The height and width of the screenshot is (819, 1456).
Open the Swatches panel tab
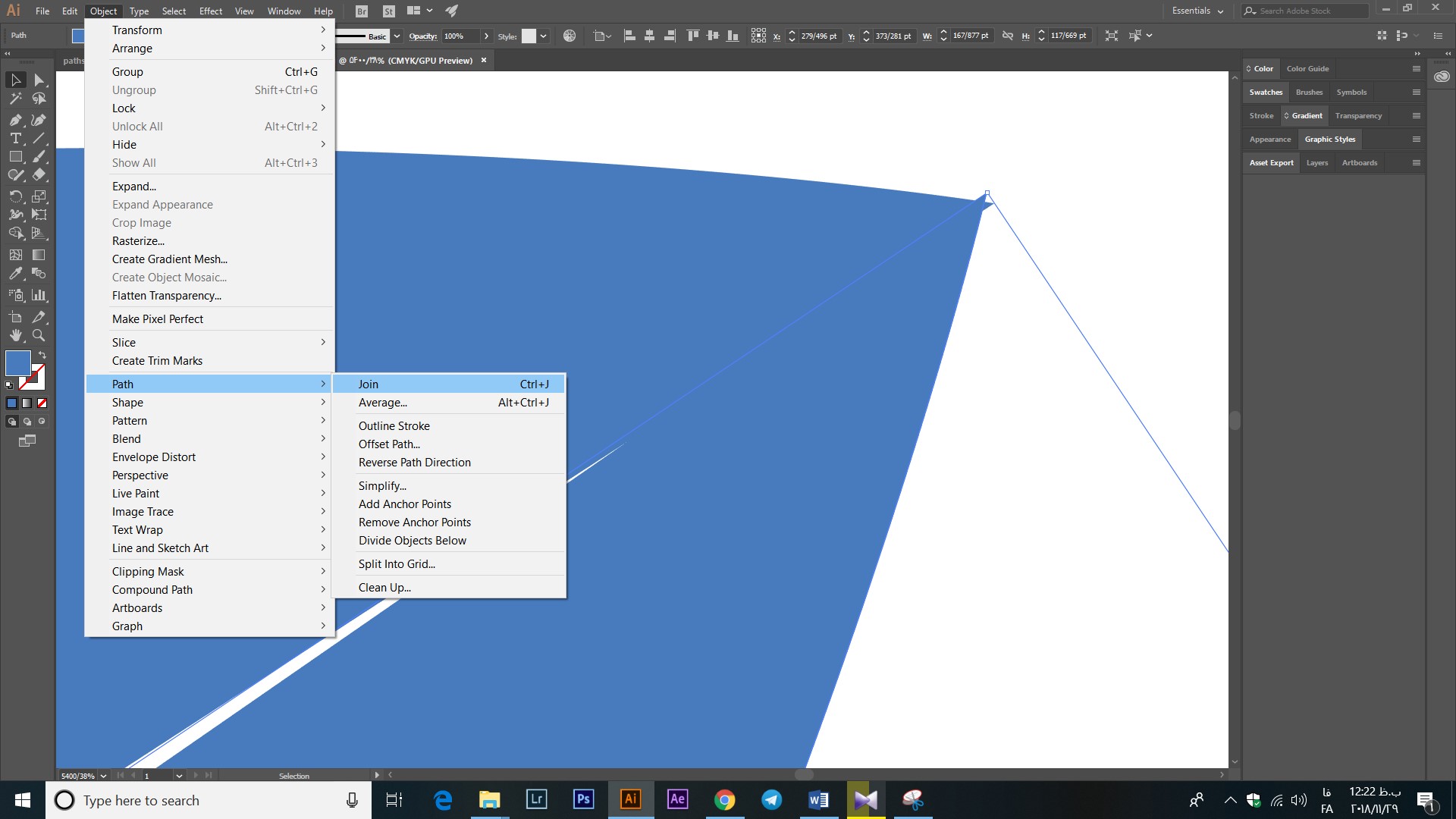(x=1266, y=93)
